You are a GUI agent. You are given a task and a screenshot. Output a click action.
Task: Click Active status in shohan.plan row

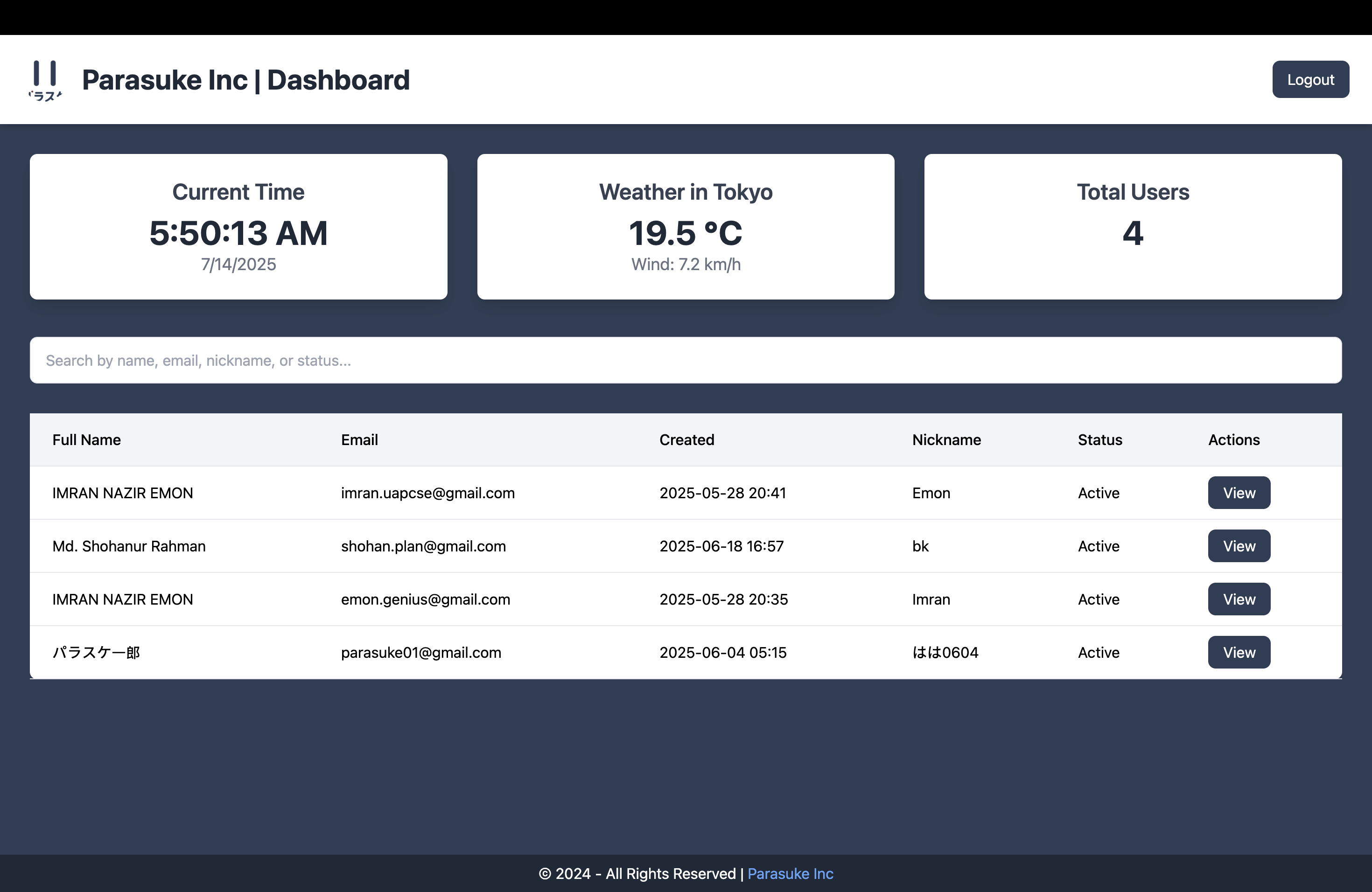click(1098, 546)
